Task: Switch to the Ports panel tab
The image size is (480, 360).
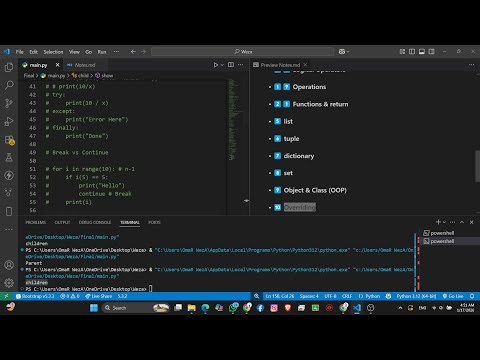Action: [154, 222]
